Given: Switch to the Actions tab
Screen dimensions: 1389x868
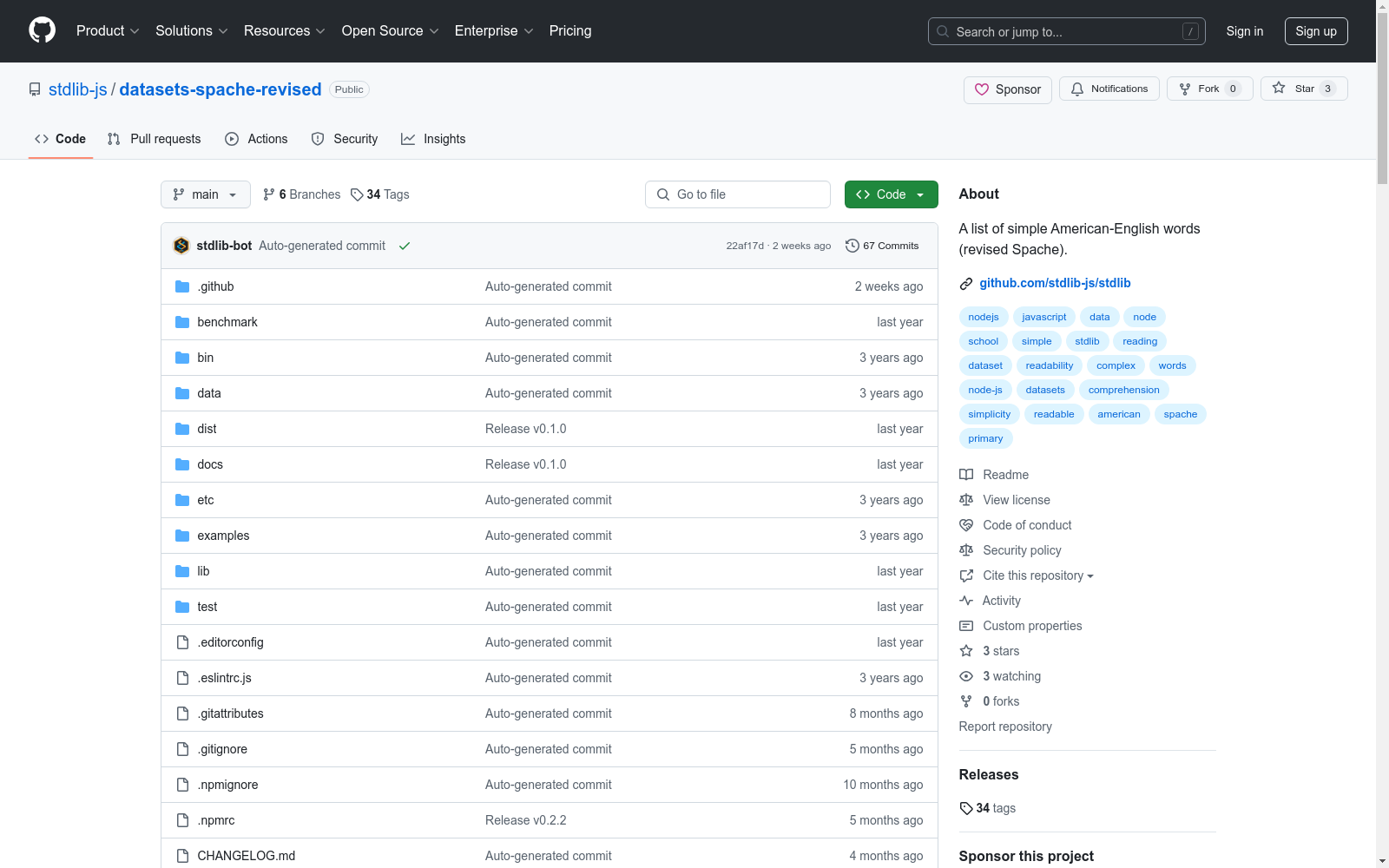Looking at the screenshot, I should 256,139.
